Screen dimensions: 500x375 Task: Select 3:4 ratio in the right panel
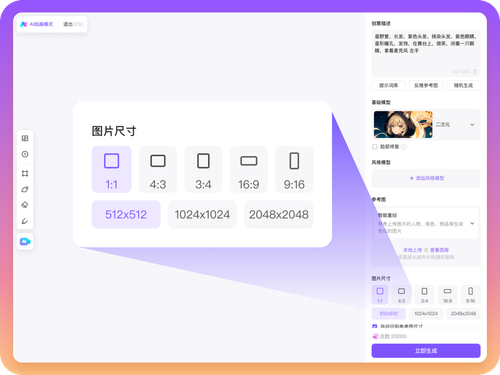pos(424,295)
